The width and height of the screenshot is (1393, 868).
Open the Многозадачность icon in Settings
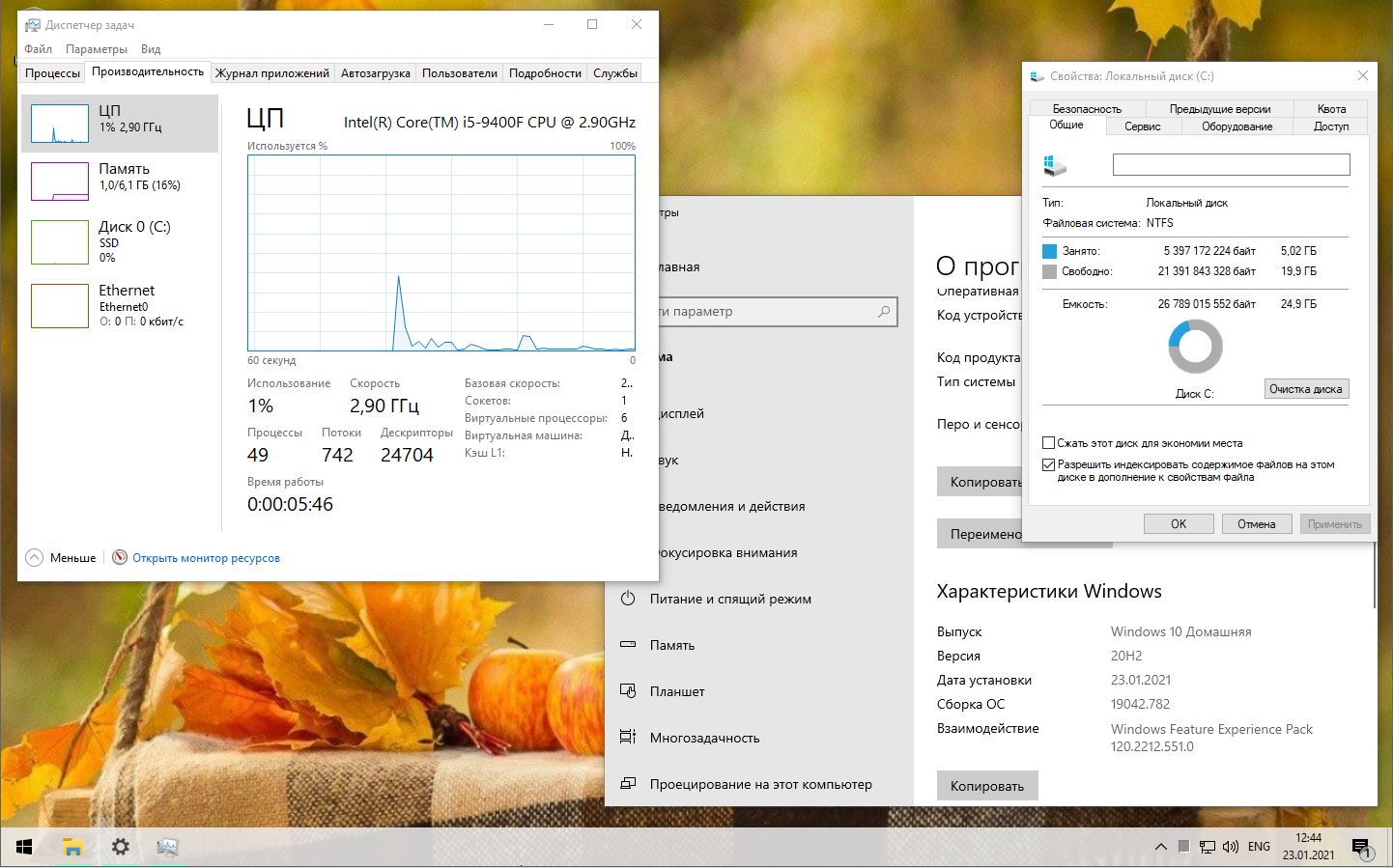(x=628, y=738)
